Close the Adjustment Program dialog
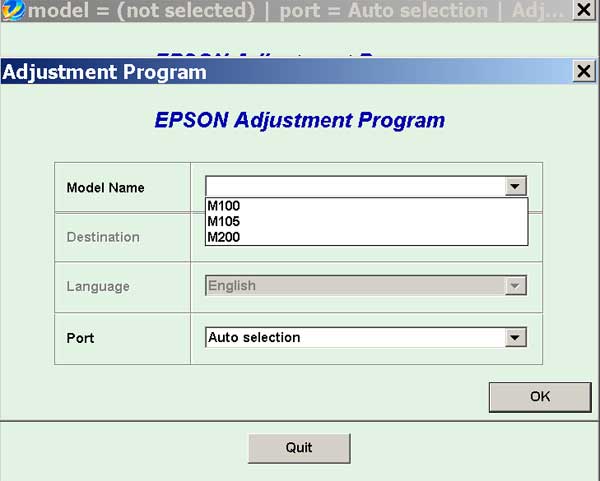The width and height of the screenshot is (600, 481). click(584, 71)
